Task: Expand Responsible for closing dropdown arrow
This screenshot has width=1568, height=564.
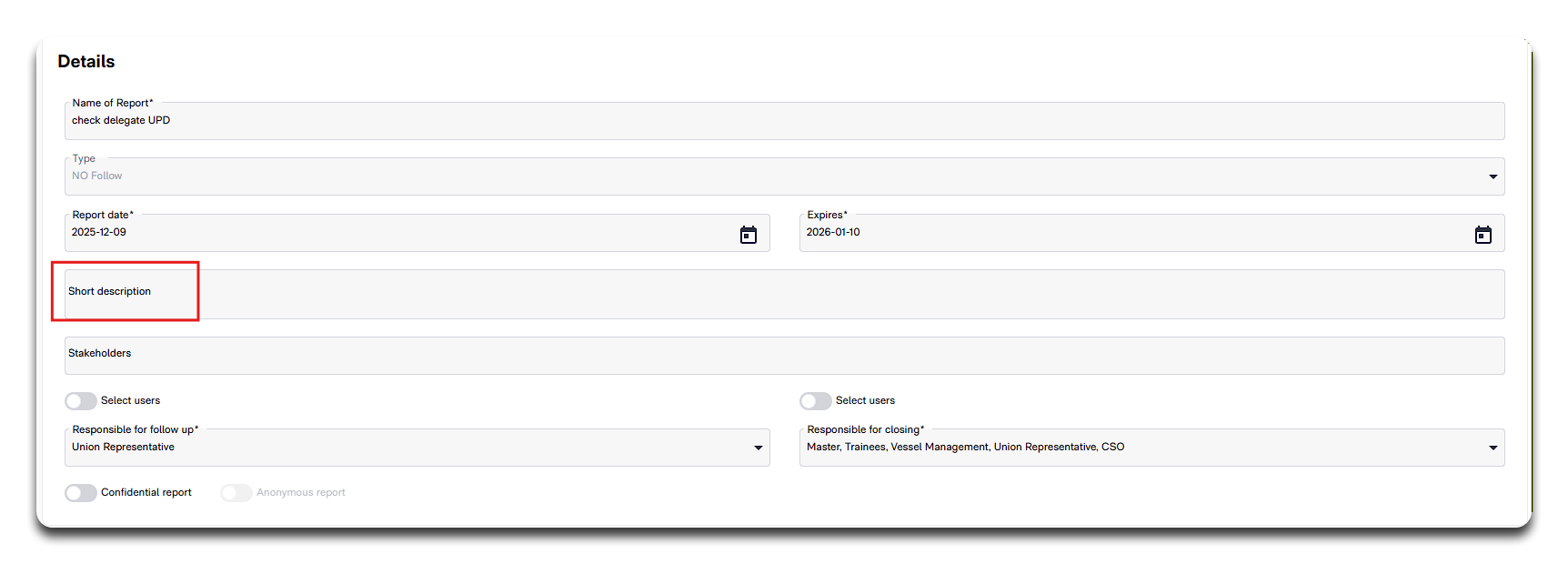Action: pyautogui.click(x=1493, y=448)
